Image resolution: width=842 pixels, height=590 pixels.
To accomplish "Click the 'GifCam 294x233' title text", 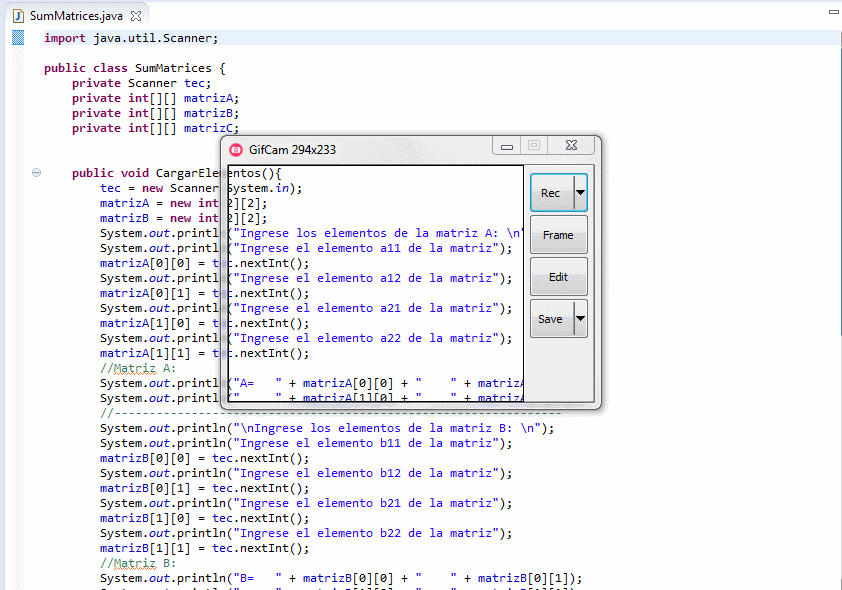I will [292, 150].
